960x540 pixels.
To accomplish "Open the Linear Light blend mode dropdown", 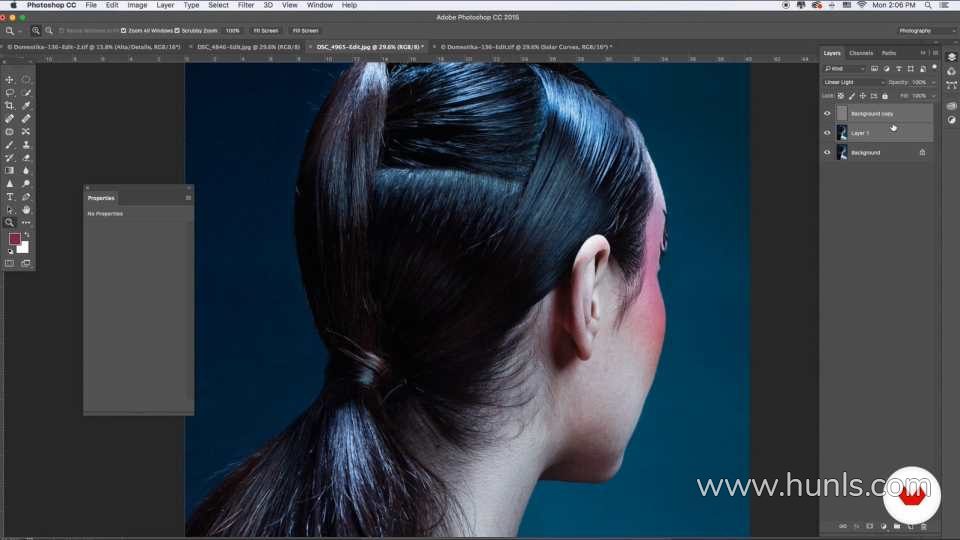I will tap(853, 82).
